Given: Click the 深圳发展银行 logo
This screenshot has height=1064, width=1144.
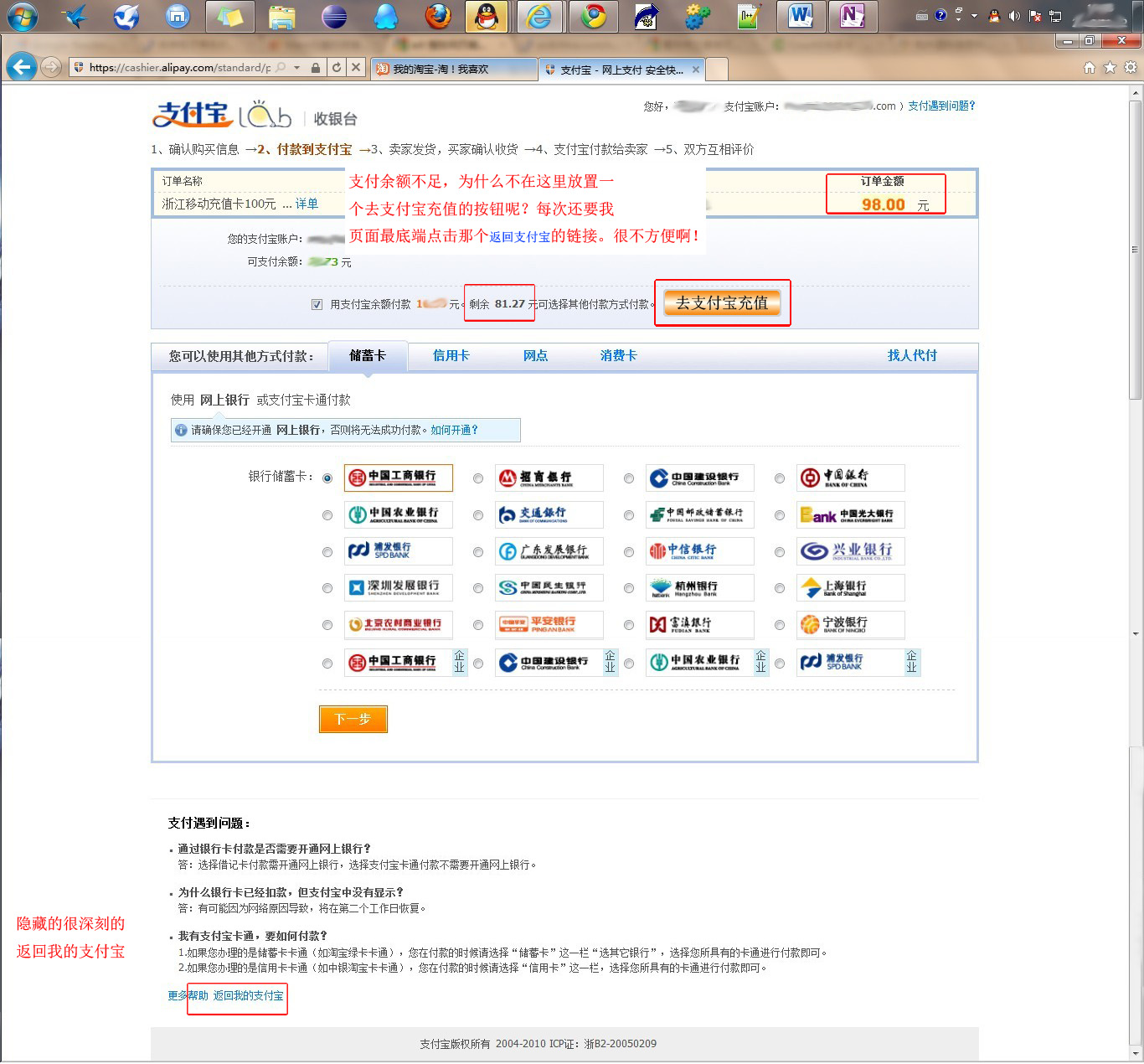Looking at the screenshot, I should tap(399, 588).
